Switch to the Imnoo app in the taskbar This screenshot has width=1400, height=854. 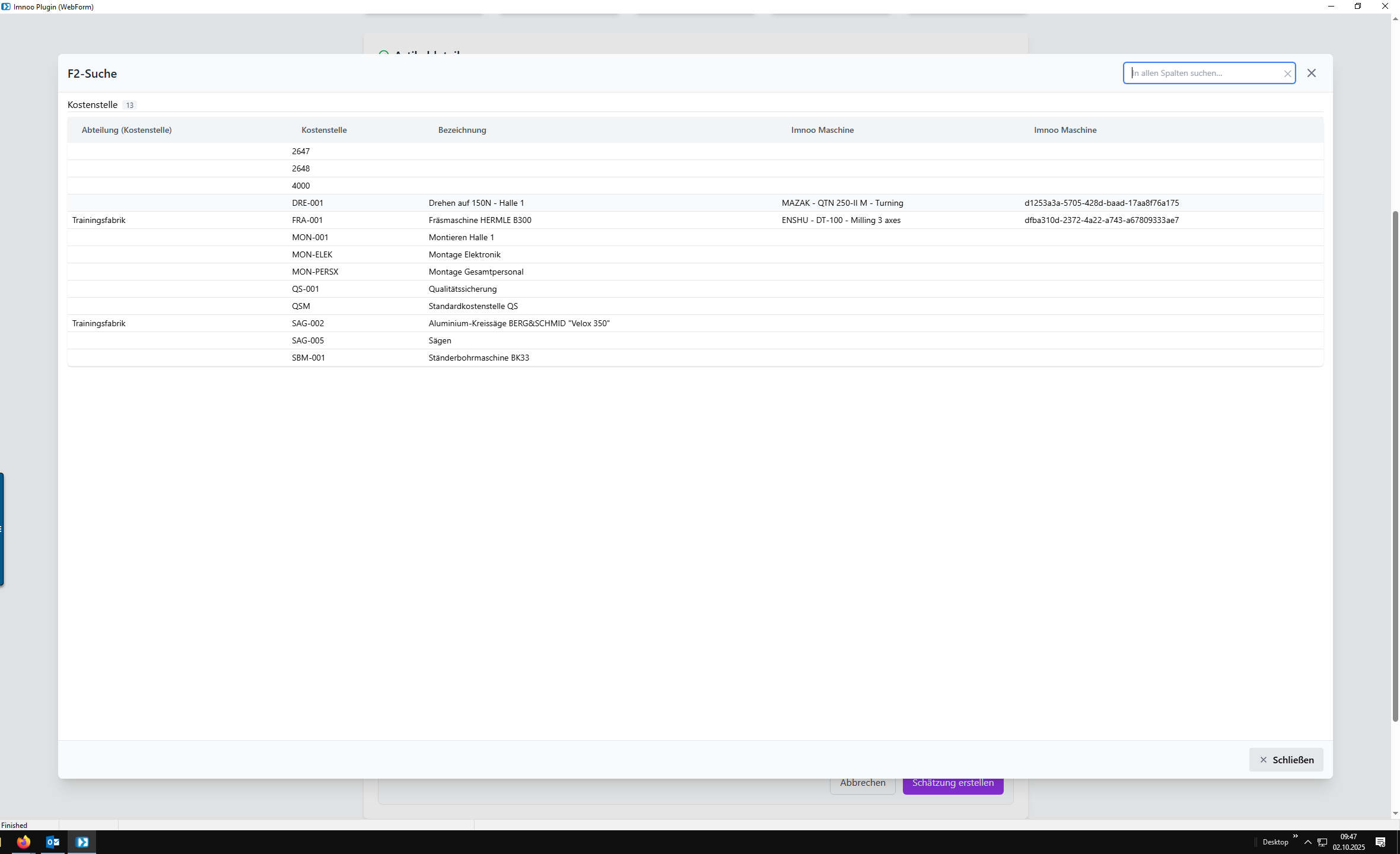[x=82, y=842]
